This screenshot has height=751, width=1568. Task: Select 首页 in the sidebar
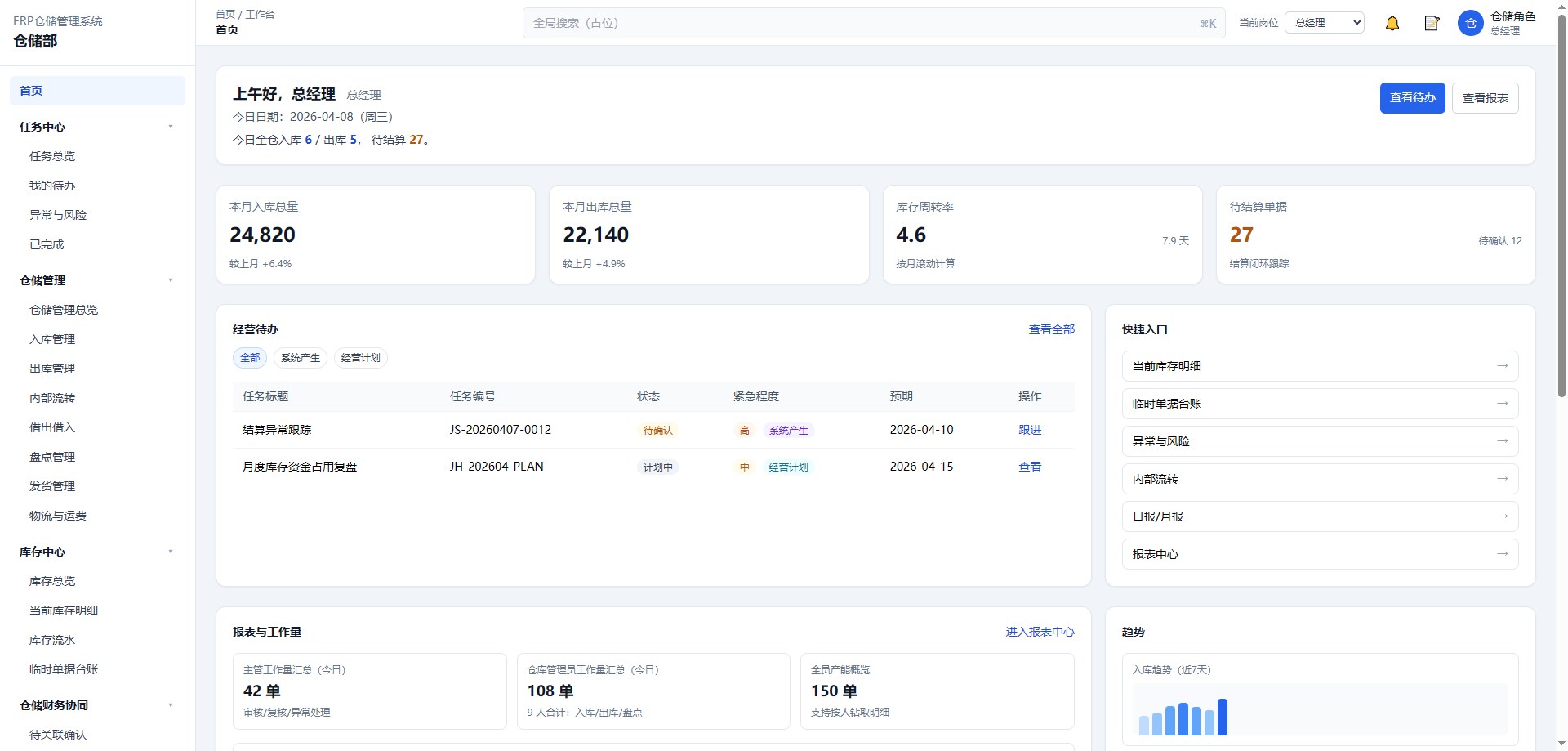coord(97,91)
